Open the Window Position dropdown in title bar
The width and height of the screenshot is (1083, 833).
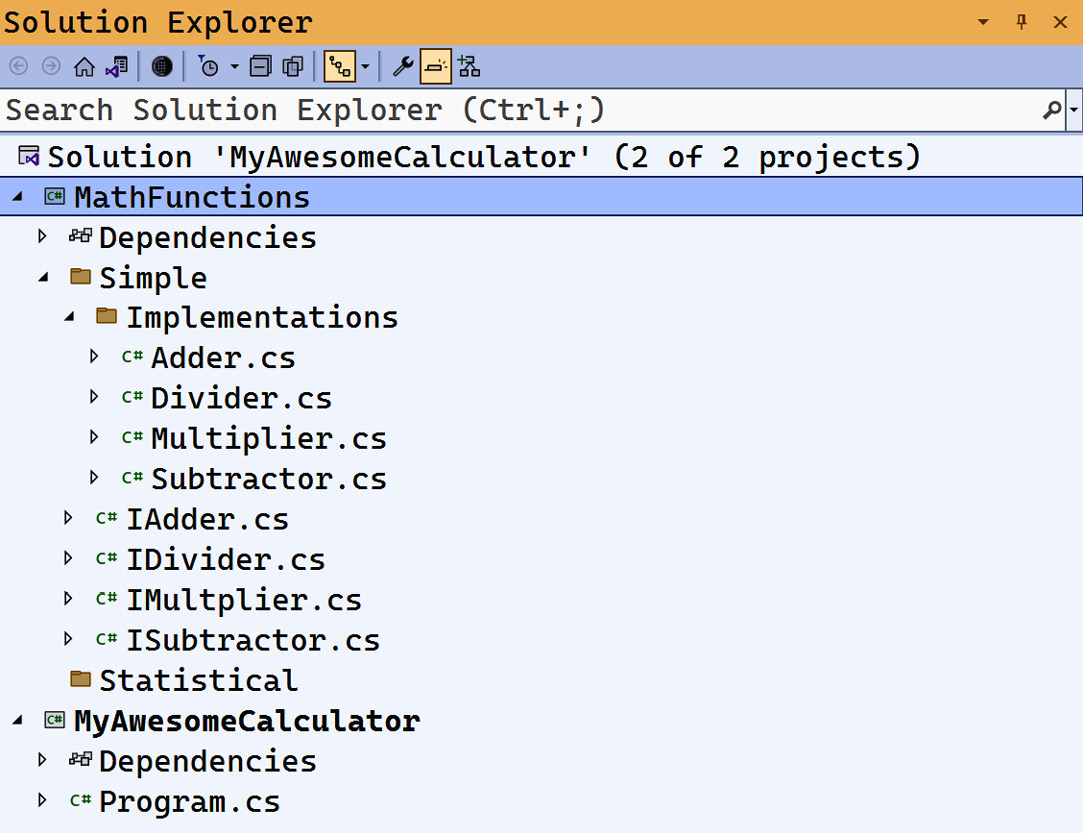(983, 22)
